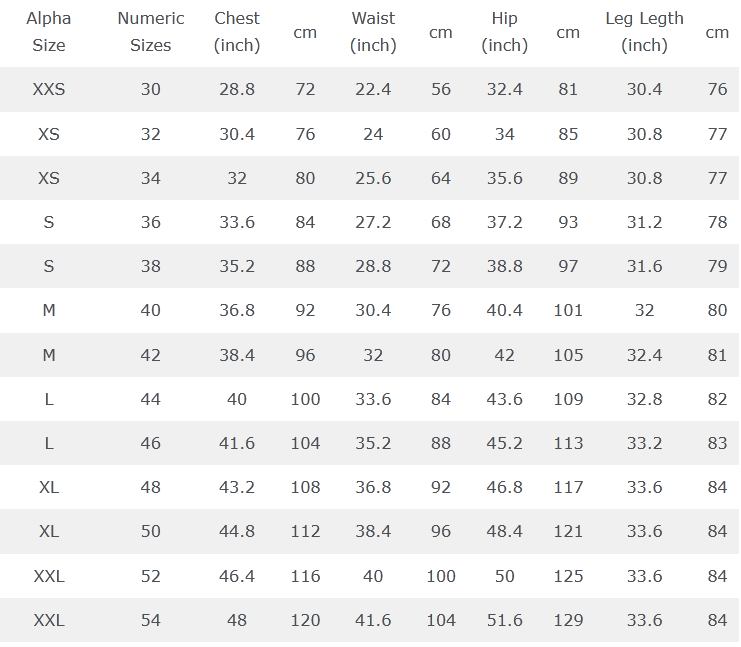Click the leg length value 31.2 cell
Screen dimensions: 741x647
pos(645,222)
